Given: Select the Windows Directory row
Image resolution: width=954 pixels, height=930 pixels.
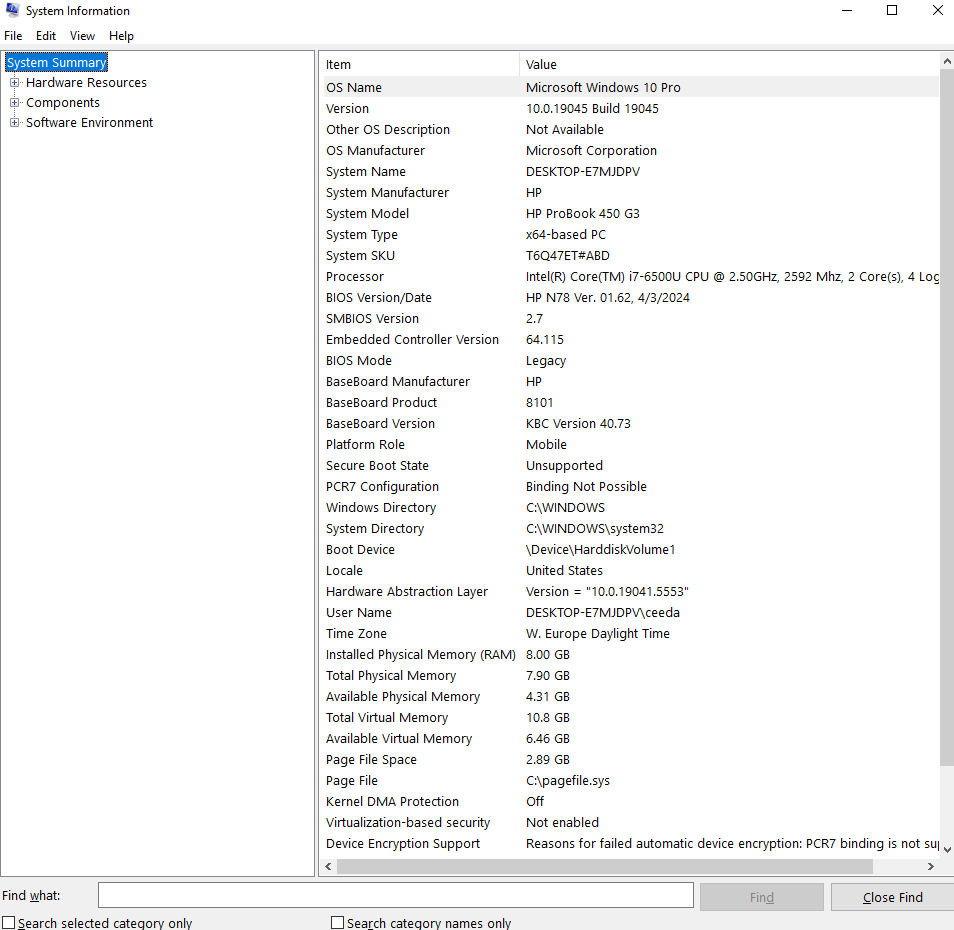Looking at the screenshot, I should [x=629, y=507].
